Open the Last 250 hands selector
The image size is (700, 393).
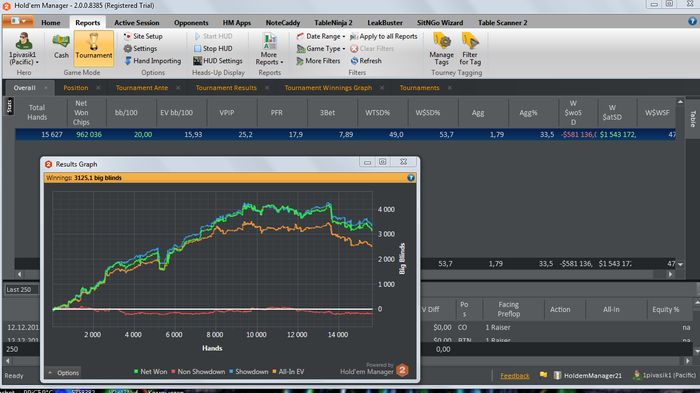[x=21, y=289]
